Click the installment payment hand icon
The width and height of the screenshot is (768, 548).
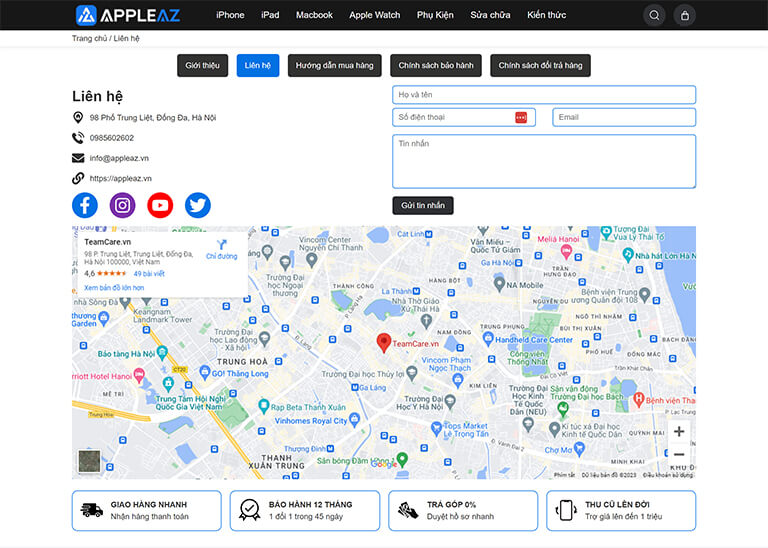pos(408,510)
